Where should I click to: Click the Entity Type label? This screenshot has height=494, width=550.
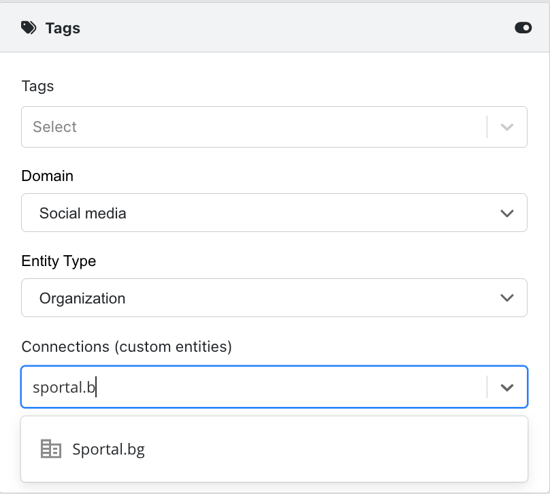click(x=59, y=261)
